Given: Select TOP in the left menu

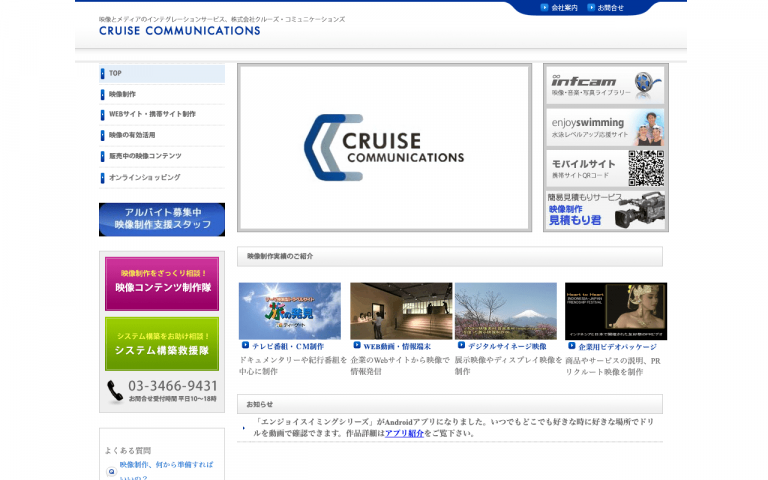Looking at the screenshot, I should (162, 73).
